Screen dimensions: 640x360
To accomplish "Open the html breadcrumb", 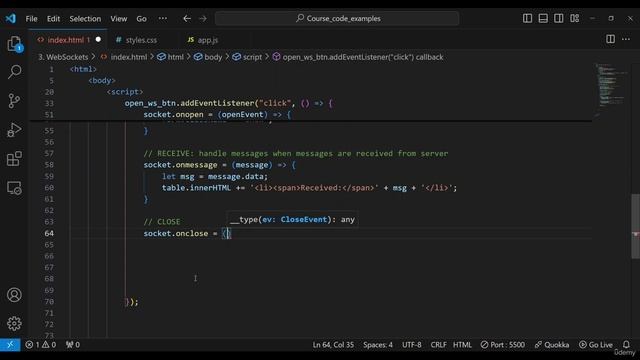I will [x=171, y=57].
